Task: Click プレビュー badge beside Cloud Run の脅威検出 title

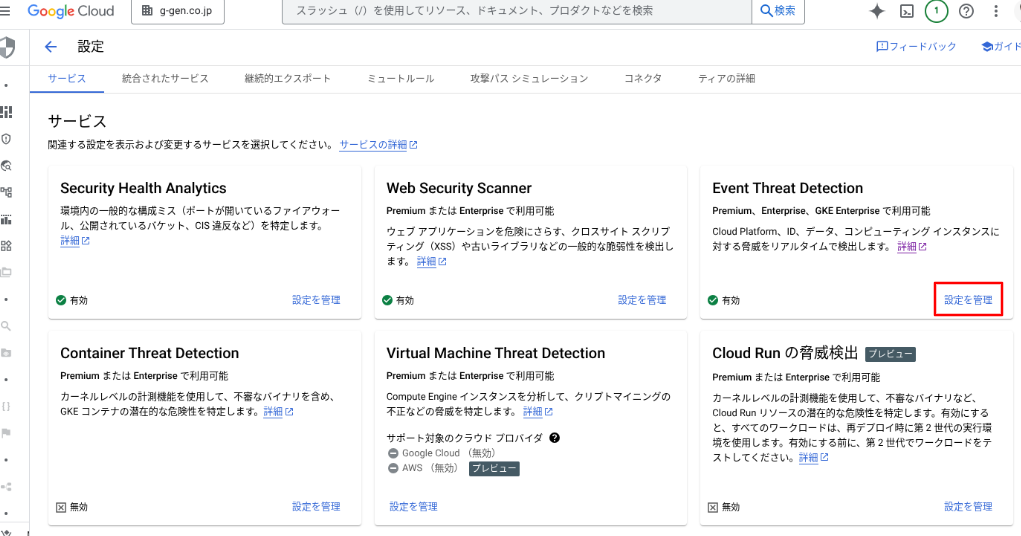Action: tap(890, 354)
